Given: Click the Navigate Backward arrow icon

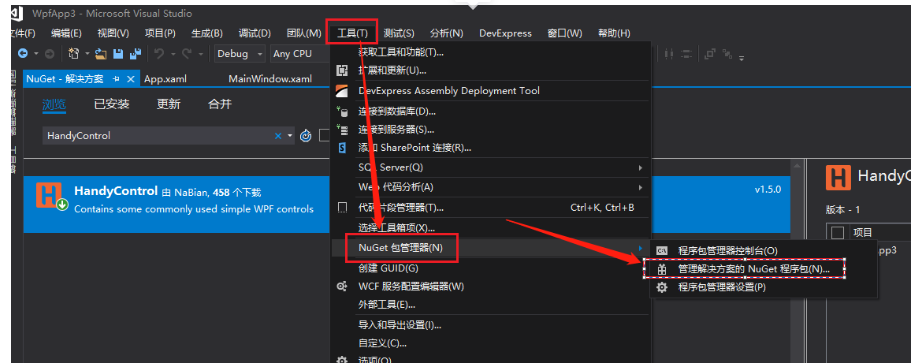Looking at the screenshot, I should 23,54.
